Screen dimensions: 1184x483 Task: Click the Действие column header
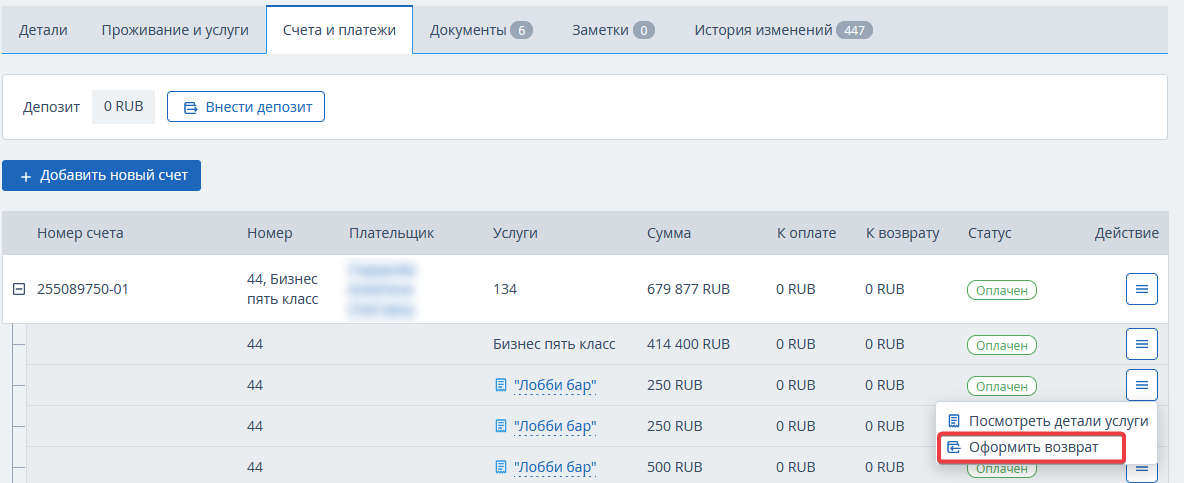1127,233
